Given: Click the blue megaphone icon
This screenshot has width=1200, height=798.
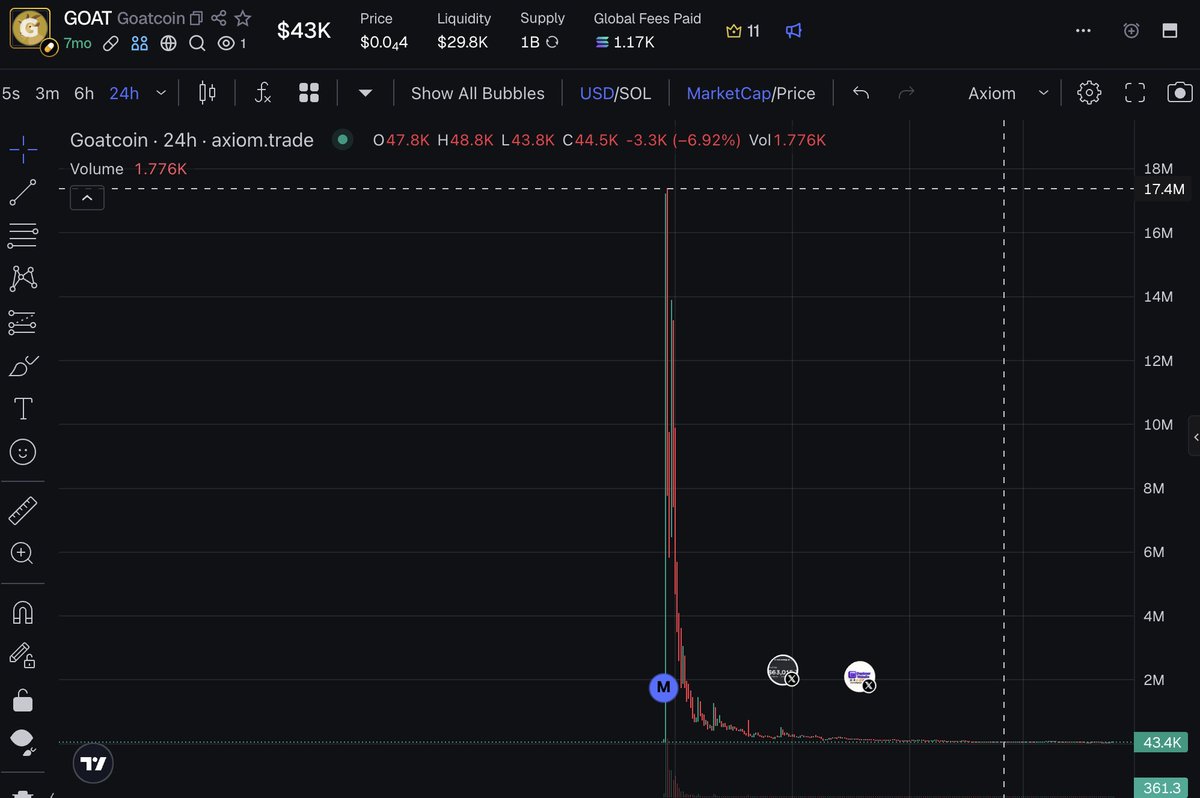Looking at the screenshot, I should pos(793,31).
